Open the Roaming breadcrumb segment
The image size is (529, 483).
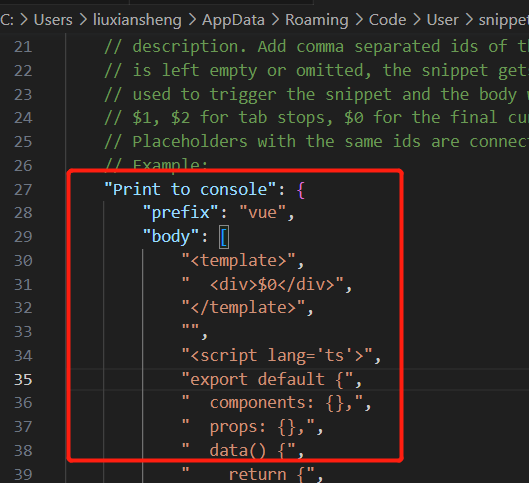click(x=317, y=20)
